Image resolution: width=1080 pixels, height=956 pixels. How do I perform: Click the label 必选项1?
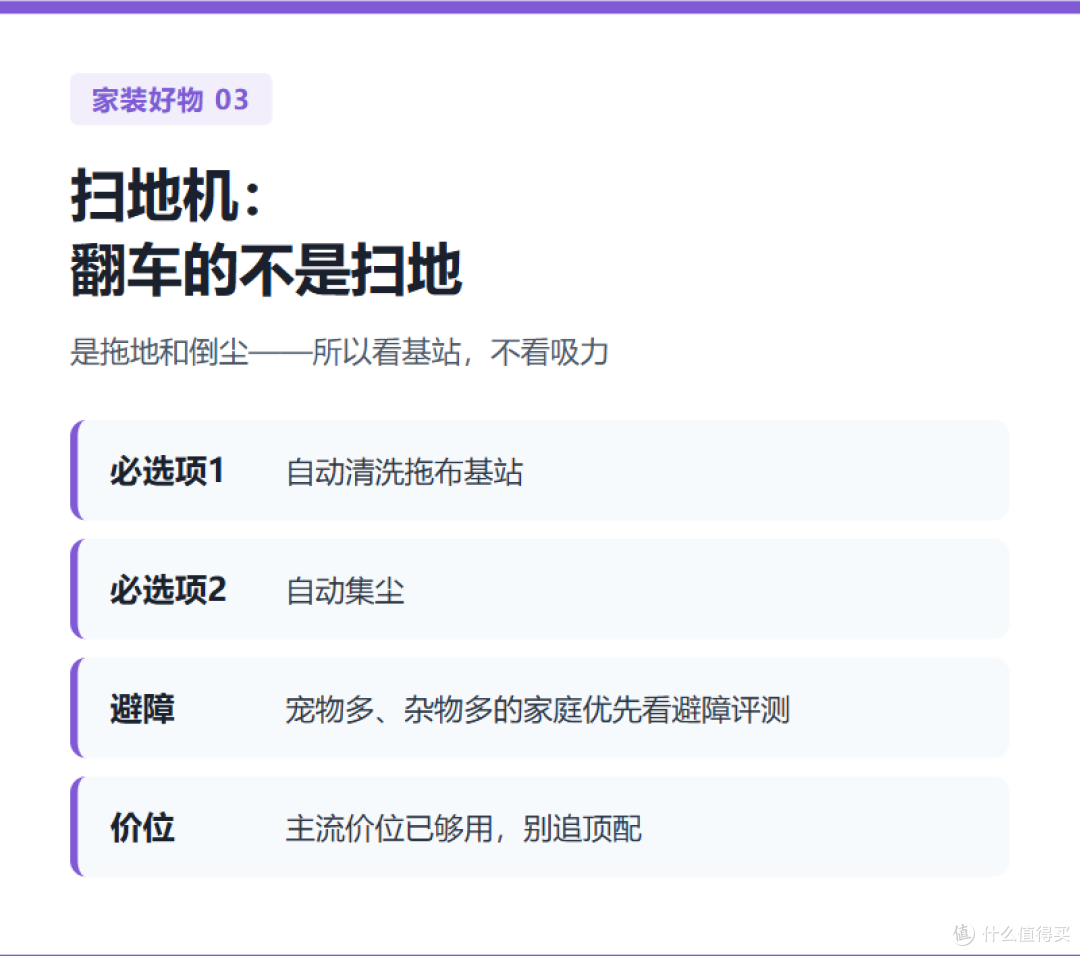click(167, 472)
